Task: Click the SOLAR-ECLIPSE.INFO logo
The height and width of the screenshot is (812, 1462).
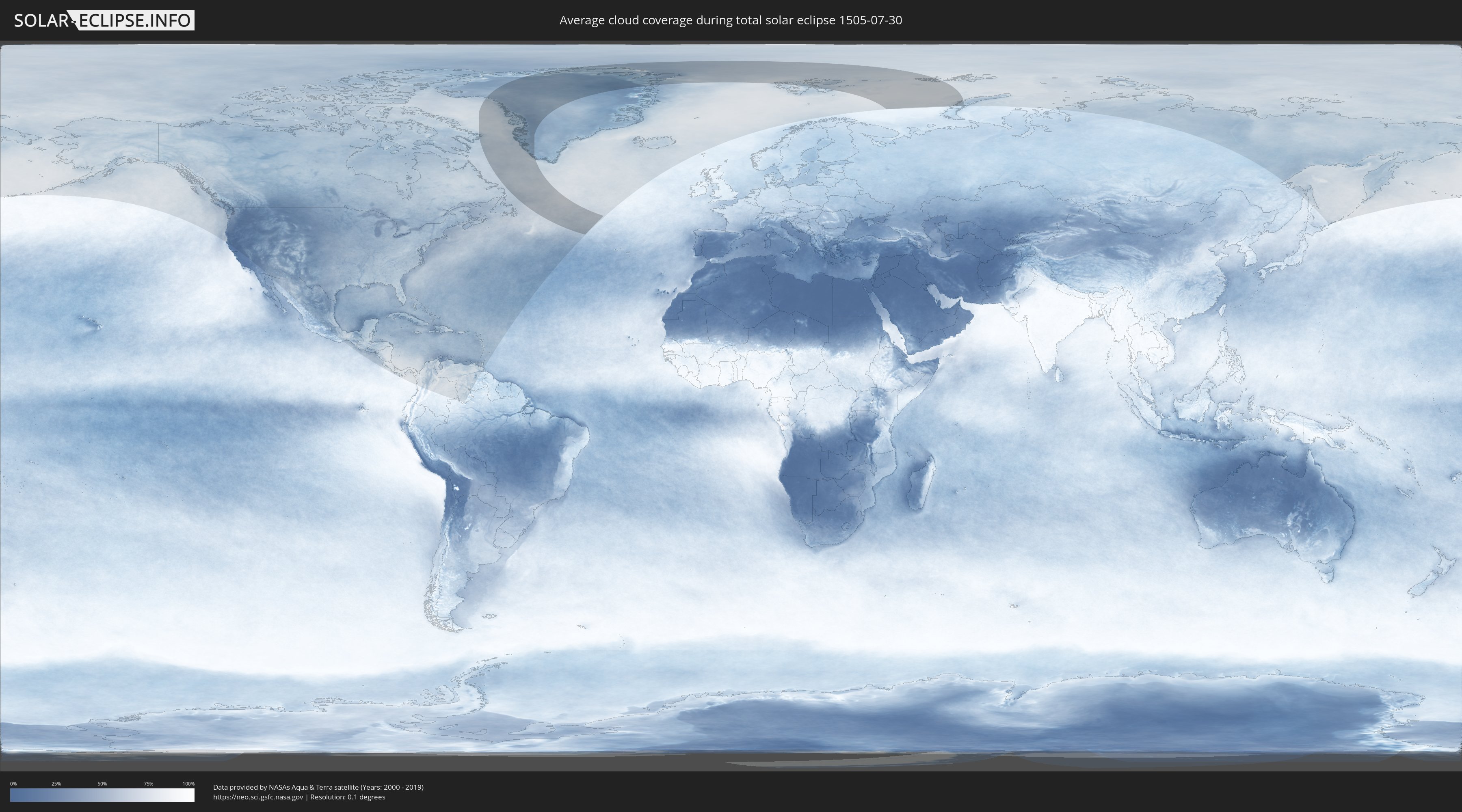Action: click(103, 20)
